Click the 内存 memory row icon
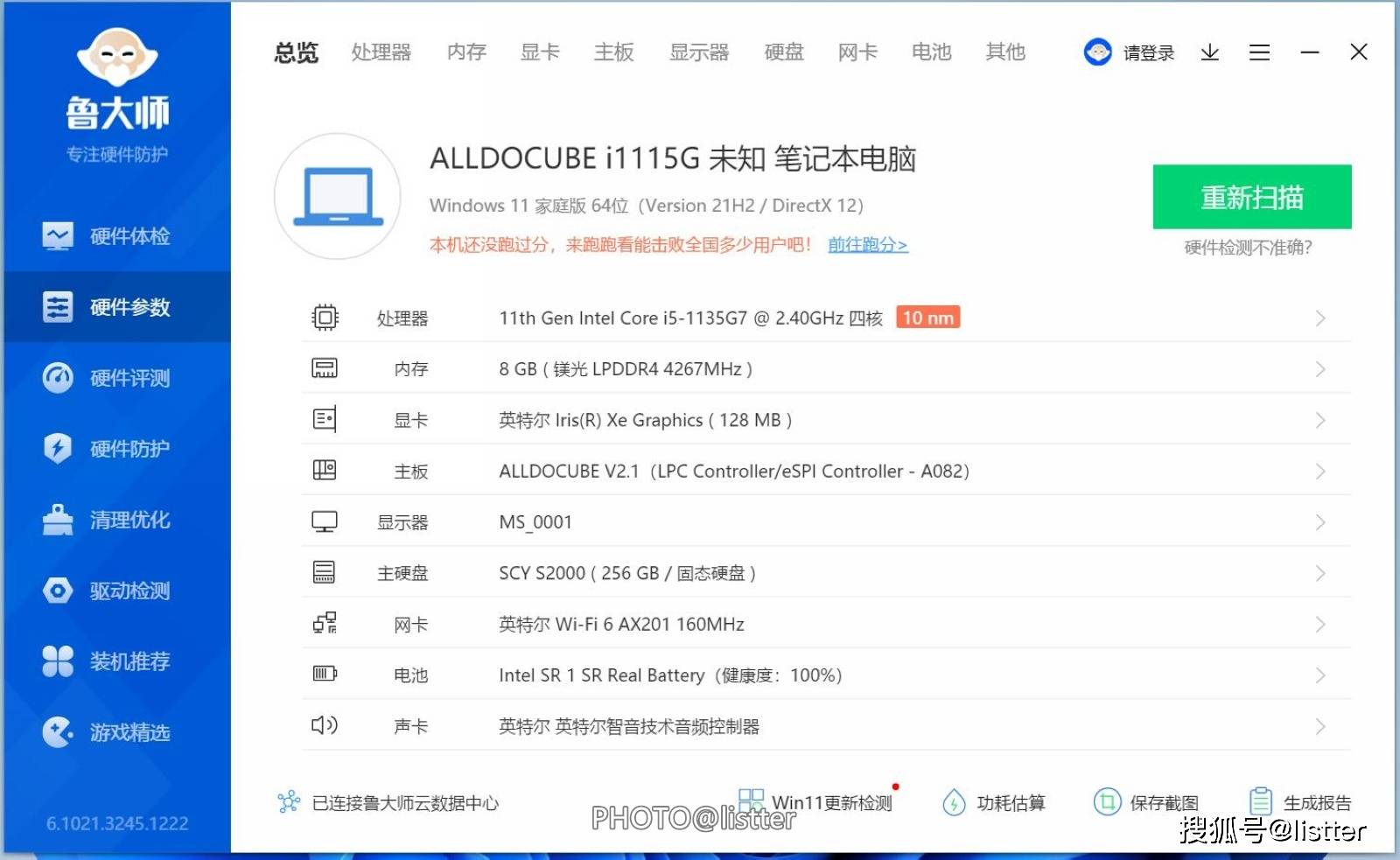This screenshot has height=860, width=1400. pyautogui.click(x=325, y=368)
